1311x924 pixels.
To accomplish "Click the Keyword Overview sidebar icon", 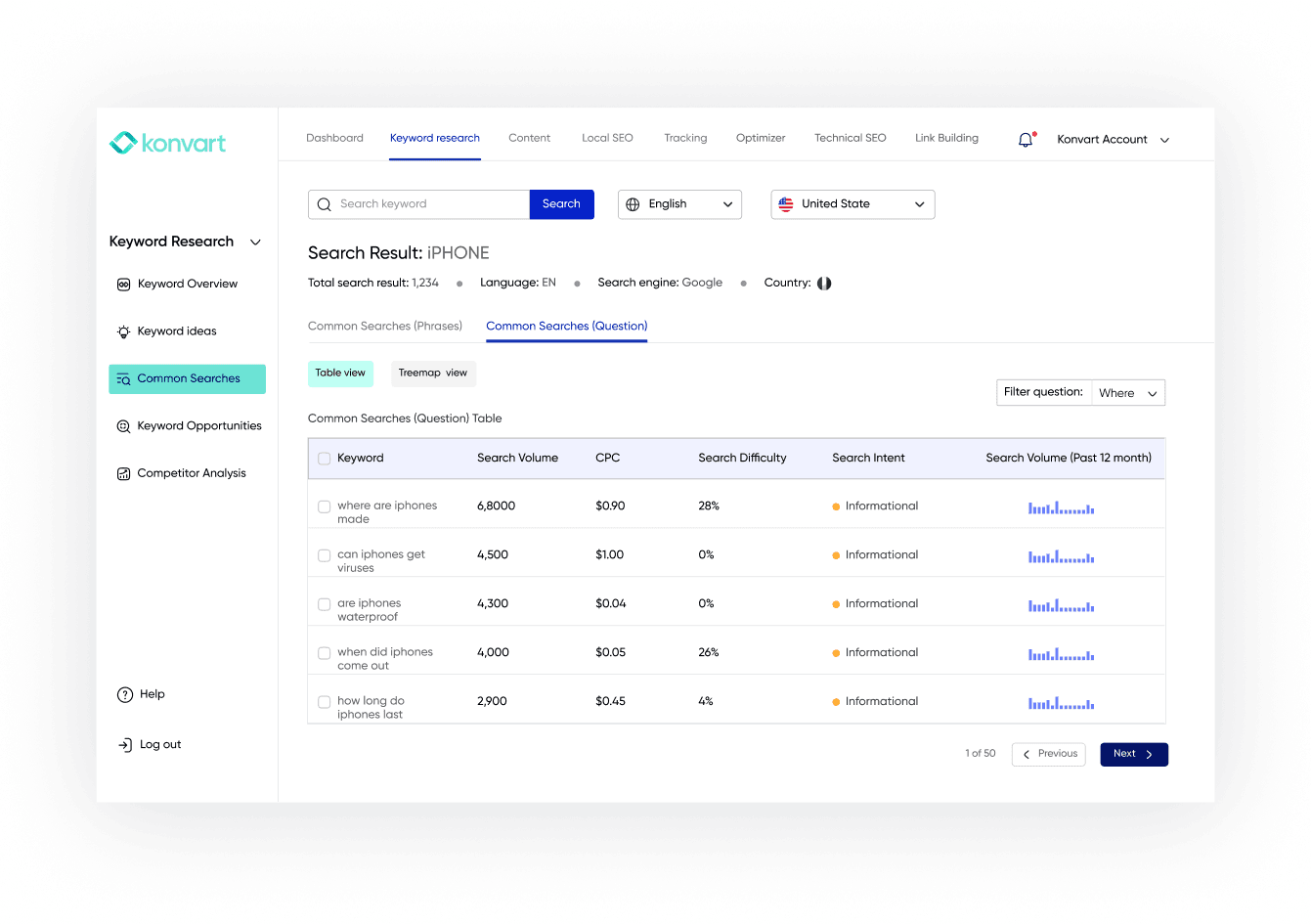I will pyautogui.click(x=123, y=285).
